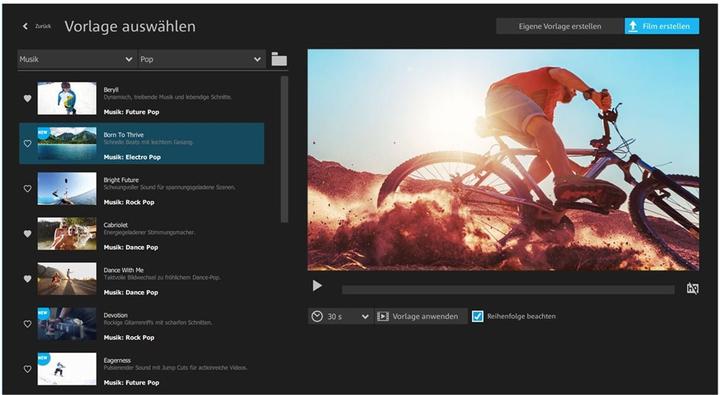The height and width of the screenshot is (395, 720).
Task: Select the Born To Thrive thumbnail
Action: (67, 143)
